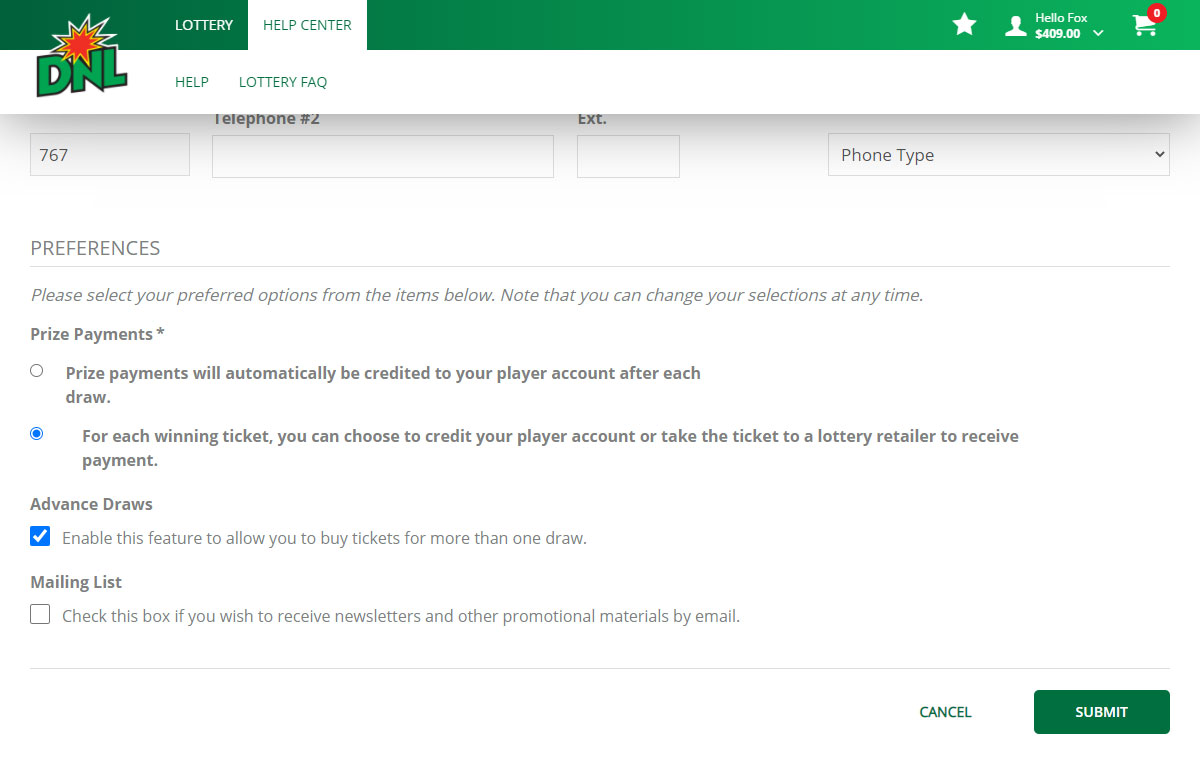This screenshot has height=763, width=1200.
Task: Open the Phone Type dropdown
Action: 998,155
